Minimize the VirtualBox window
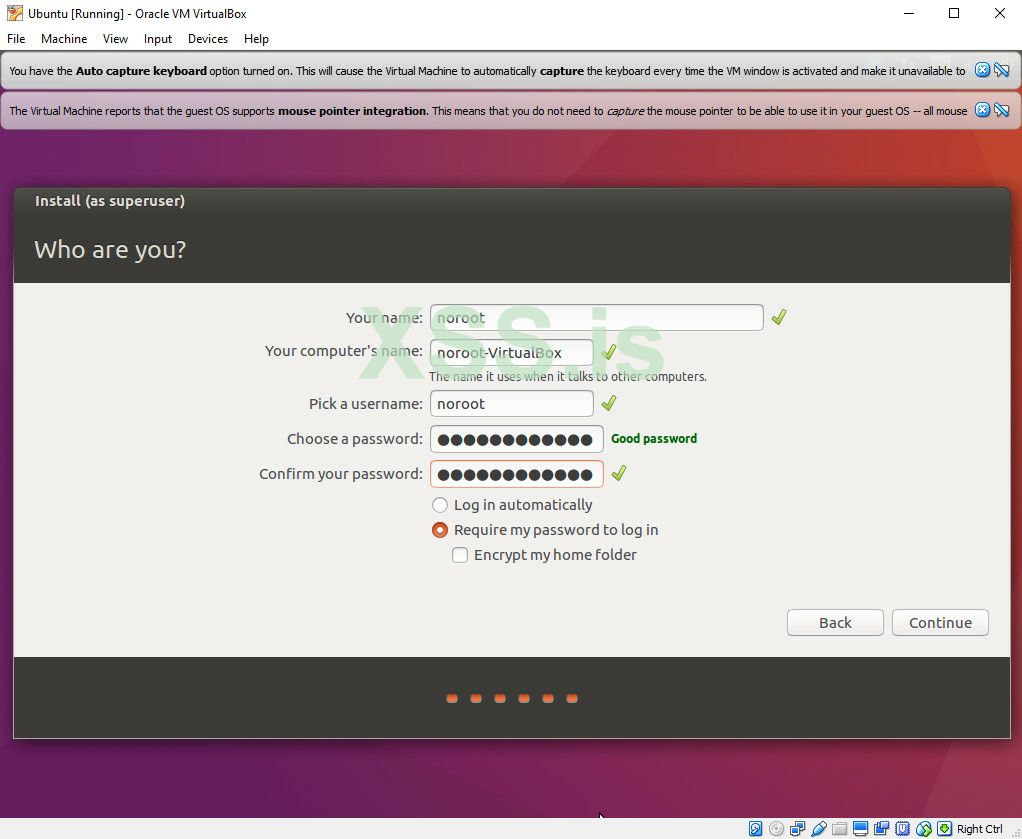Viewport: 1022px width, 839px height. pos(909,13)
